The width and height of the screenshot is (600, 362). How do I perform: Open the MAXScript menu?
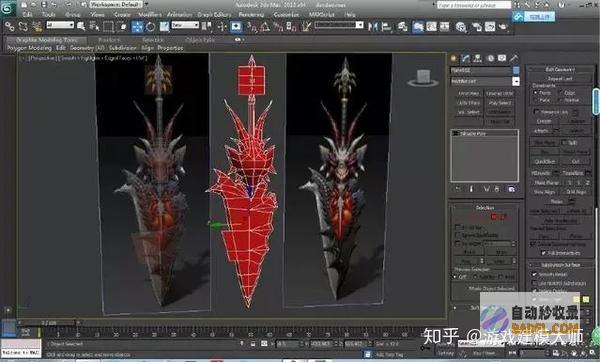click(x=321, y=15)
